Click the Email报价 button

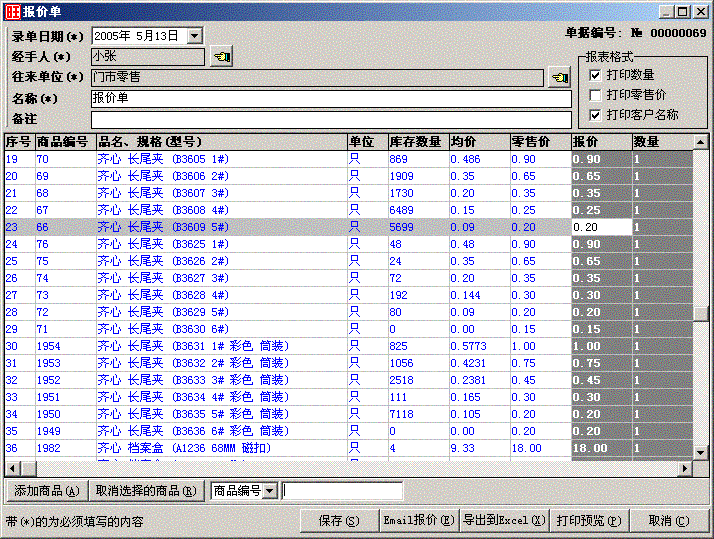(416, 521)
